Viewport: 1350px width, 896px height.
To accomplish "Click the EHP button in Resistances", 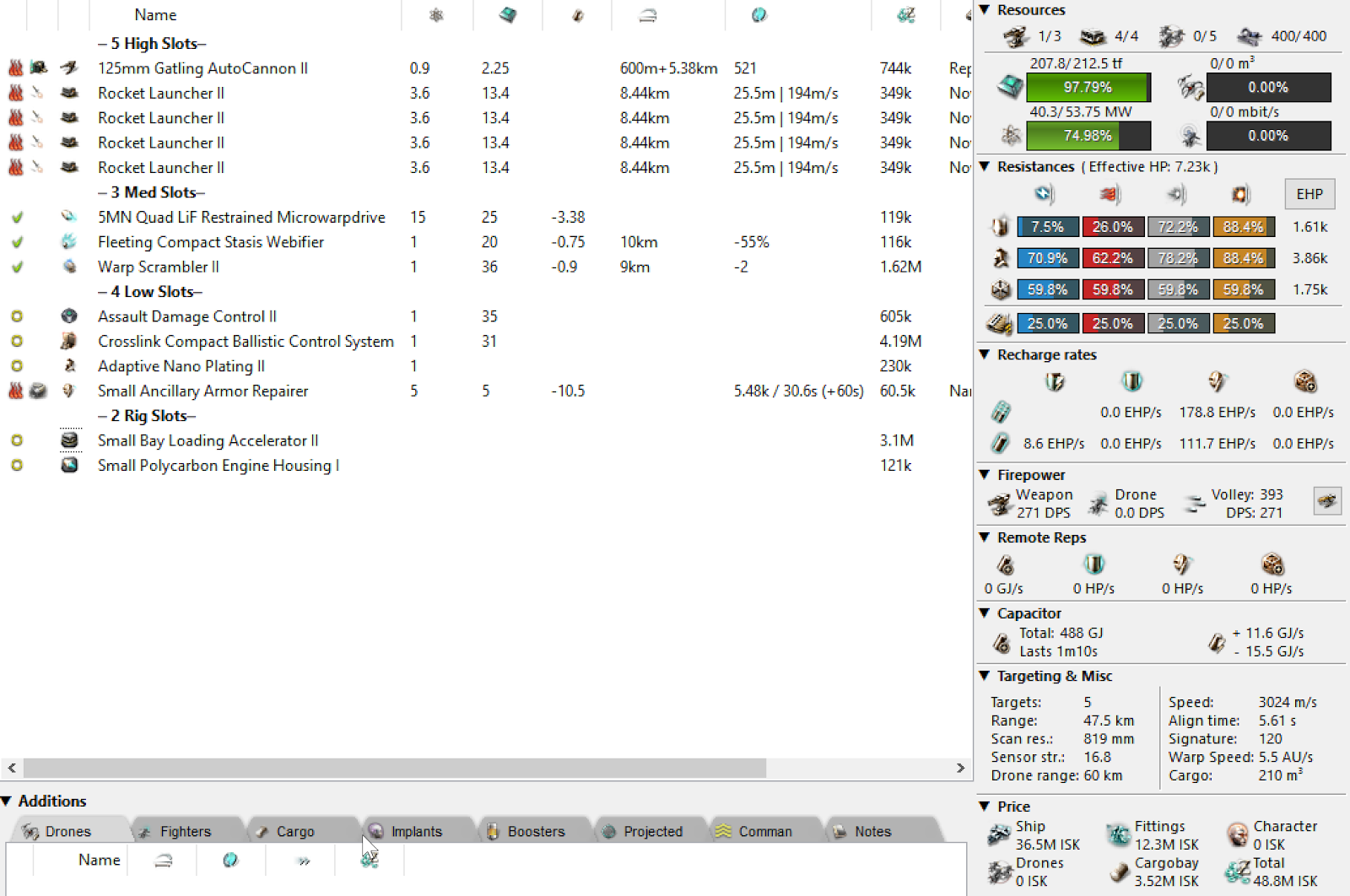I will coord(1309,194).
